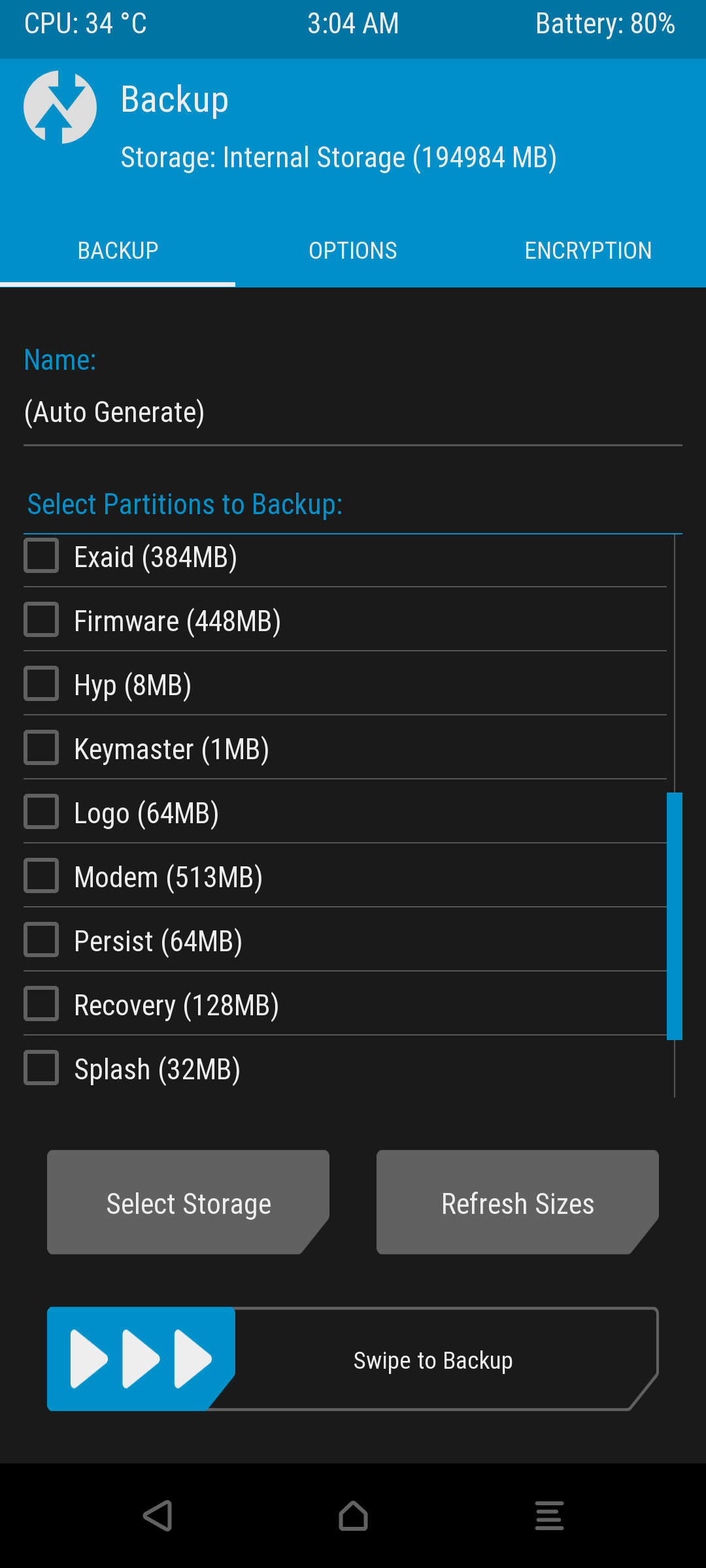Click the Refresh Sizes button
This screenshot has width=706, height=1568.
point(517,1203)
